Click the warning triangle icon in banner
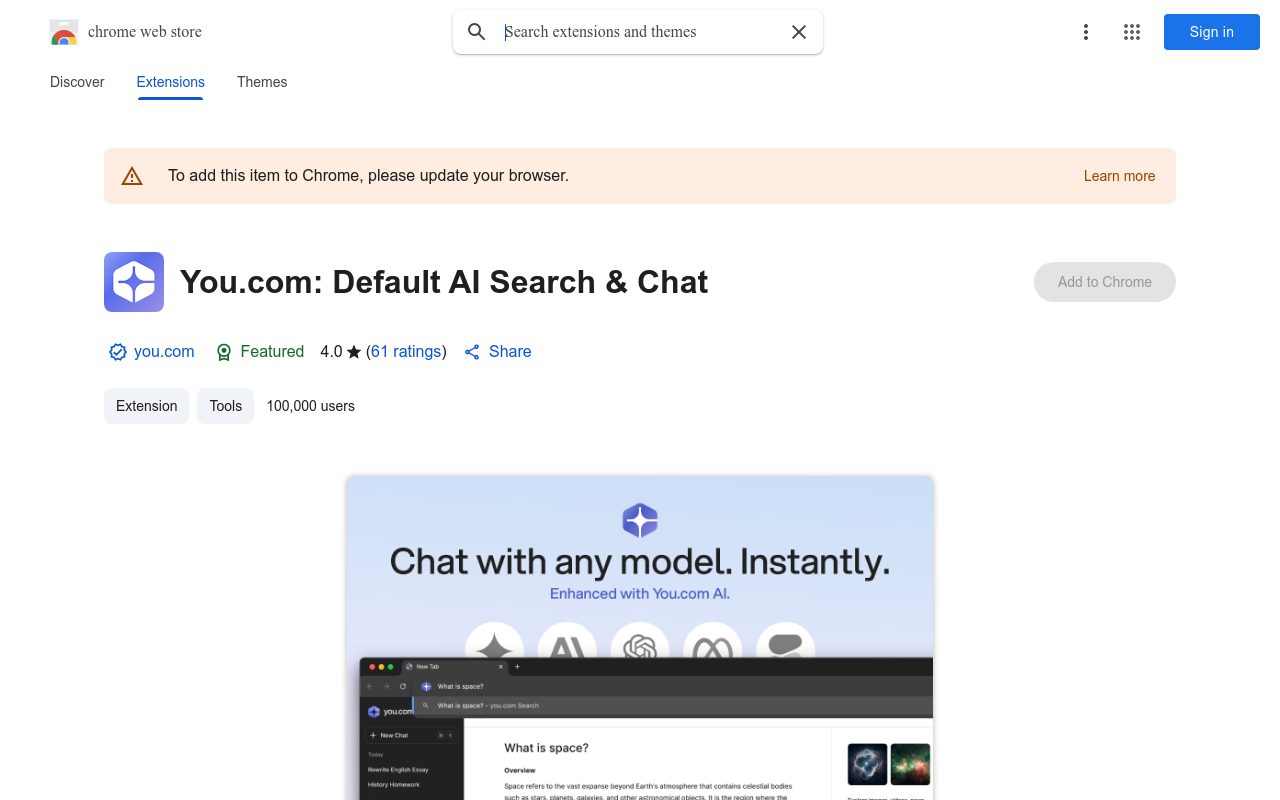Viewport: 1280px width, 800px height. click(x=132, y=176)
